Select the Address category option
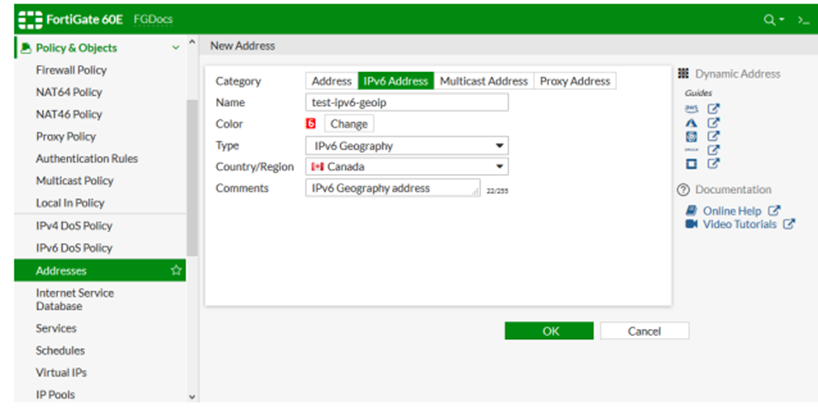This screenshot has height=419, width=818. point(331,81)
